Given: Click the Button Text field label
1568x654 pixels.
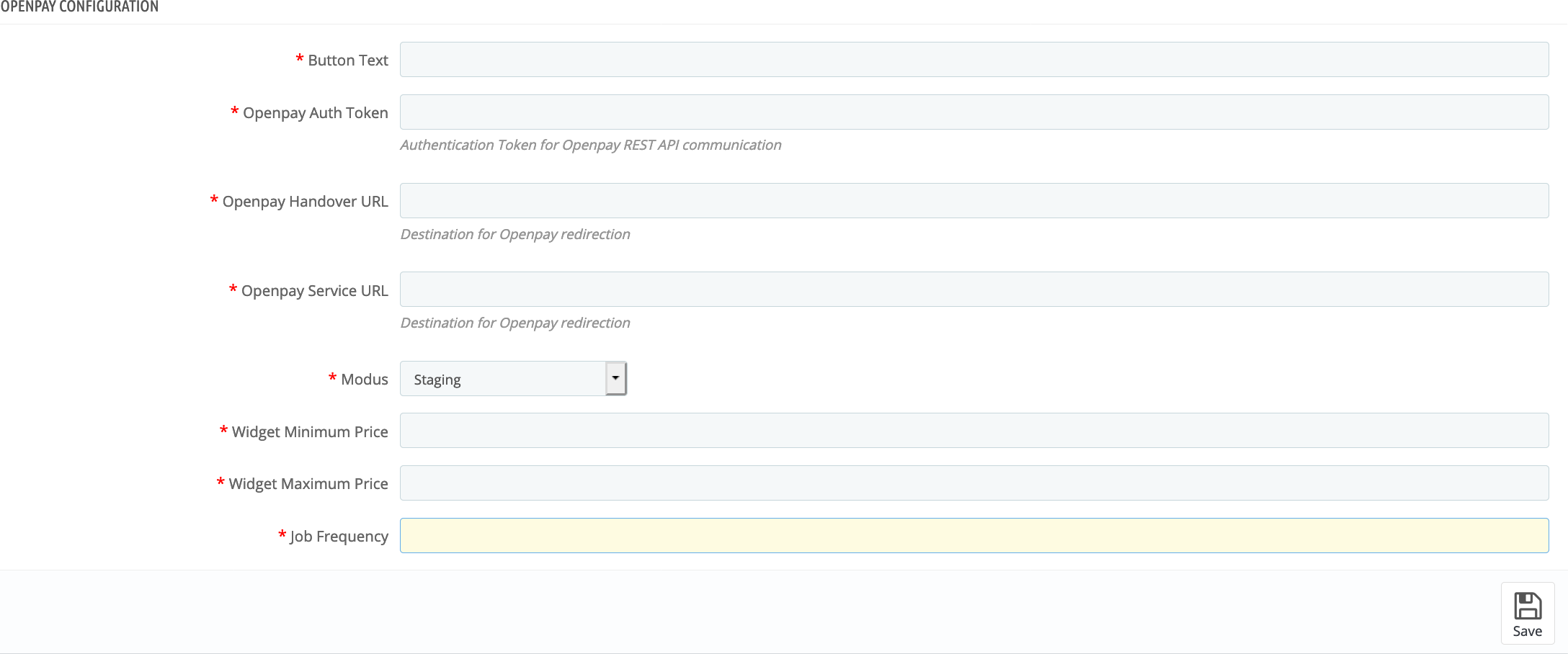Looking at the screenshot, I should click(347, 61).
